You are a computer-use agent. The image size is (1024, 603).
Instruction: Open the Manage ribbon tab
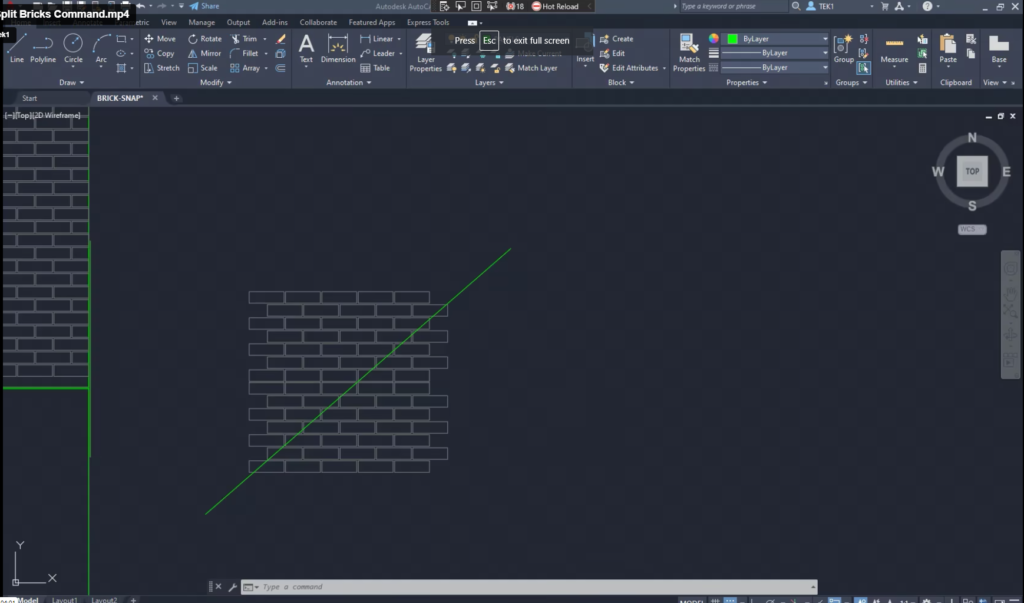click(x=201, y=22)
